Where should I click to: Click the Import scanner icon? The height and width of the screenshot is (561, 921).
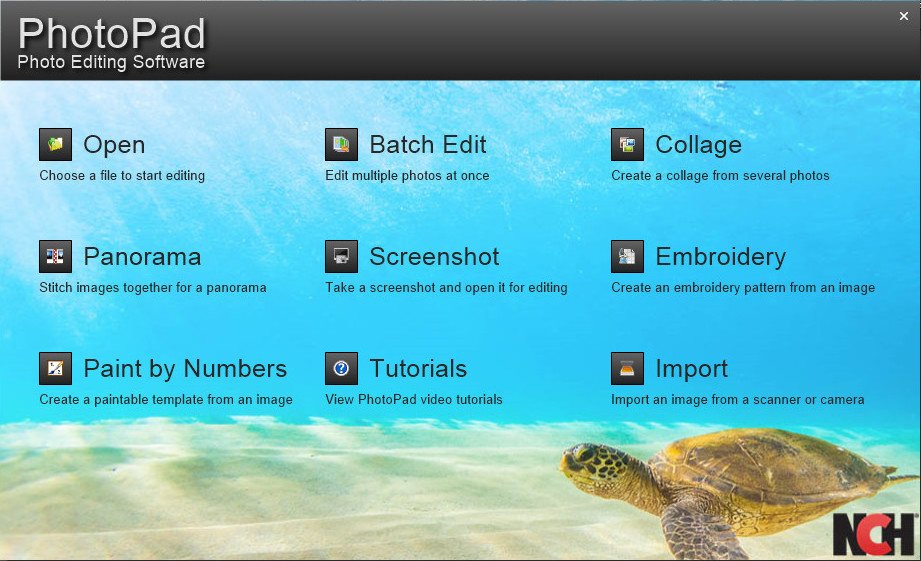[628, 369]
